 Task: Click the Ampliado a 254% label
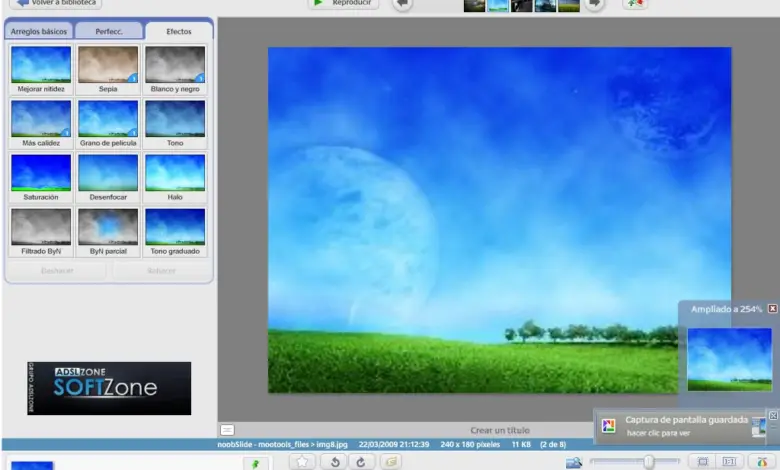(x=726, y=309)
